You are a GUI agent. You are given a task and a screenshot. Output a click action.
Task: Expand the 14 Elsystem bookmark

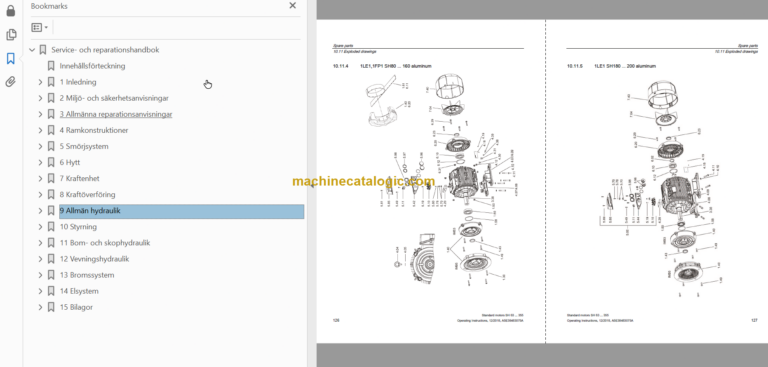click(41, 292)
